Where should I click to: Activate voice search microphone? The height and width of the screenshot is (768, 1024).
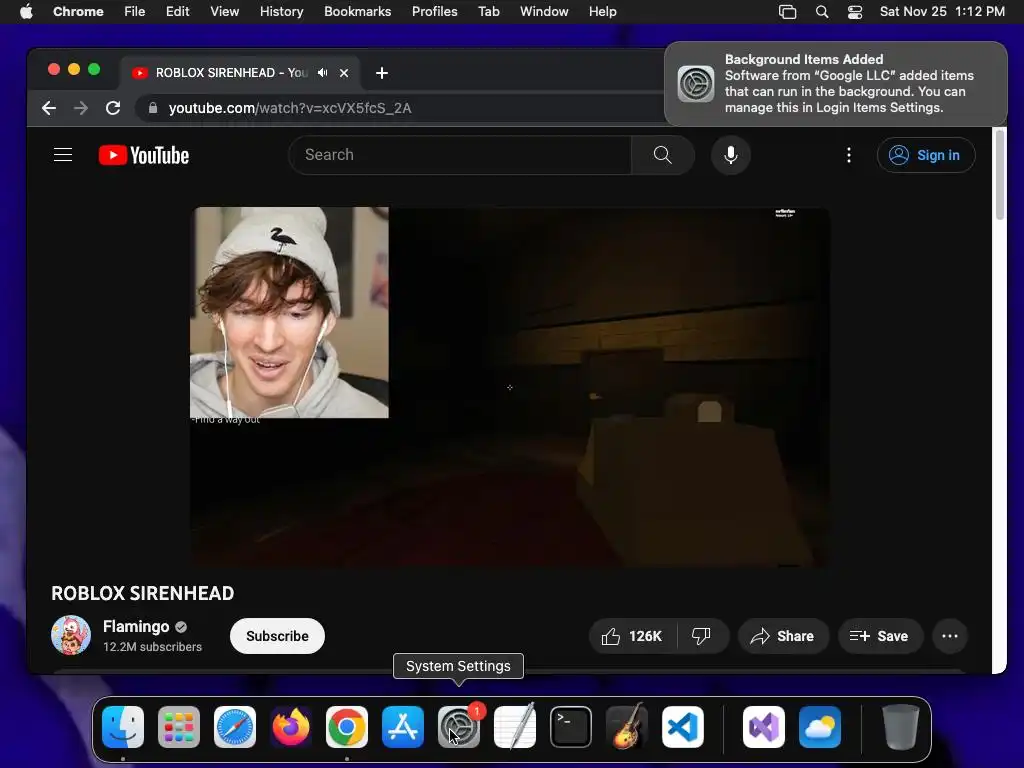coord(731,155)
